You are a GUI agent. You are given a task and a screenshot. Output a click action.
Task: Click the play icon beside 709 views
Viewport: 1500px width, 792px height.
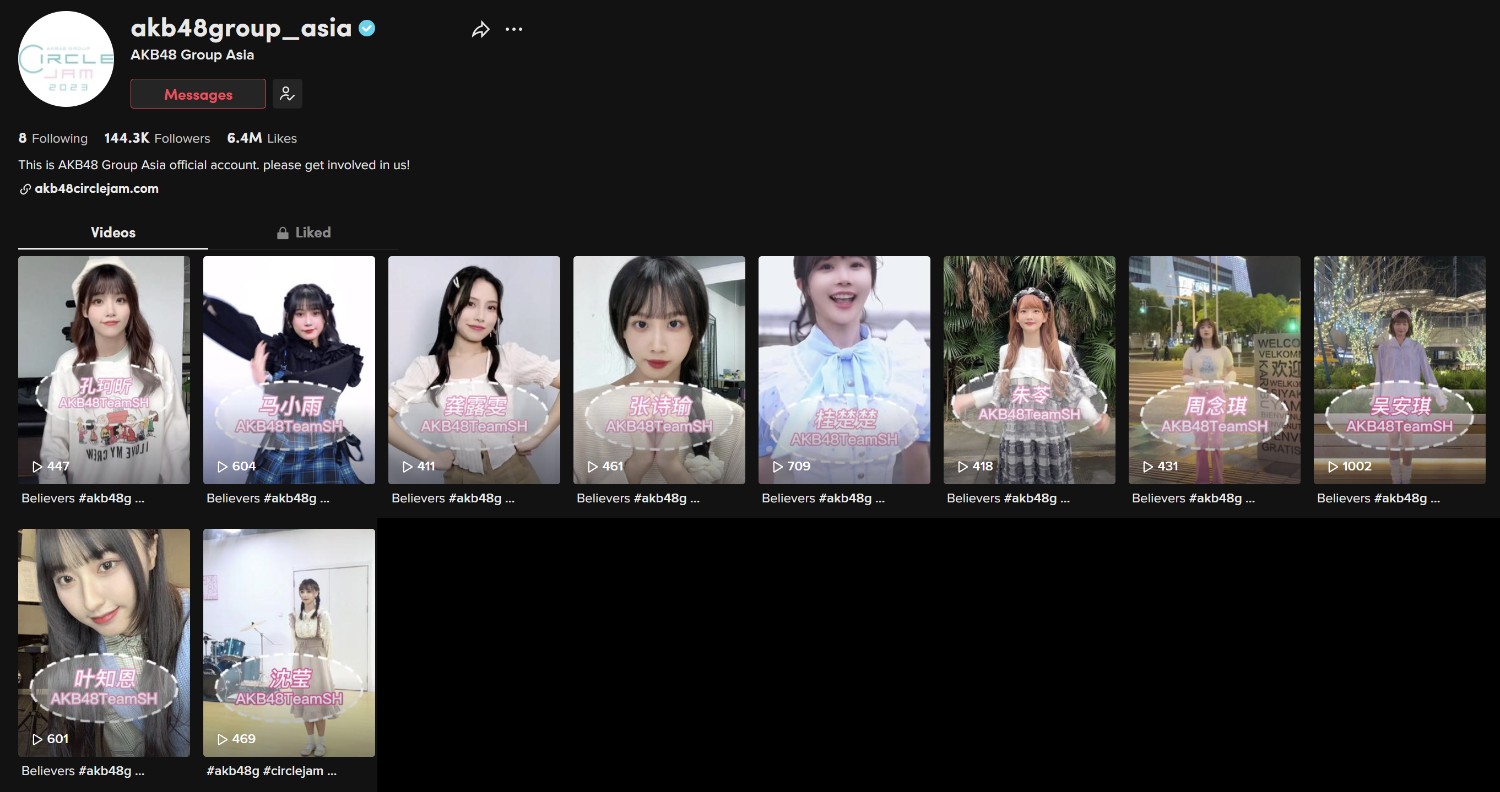pos(777,467)
